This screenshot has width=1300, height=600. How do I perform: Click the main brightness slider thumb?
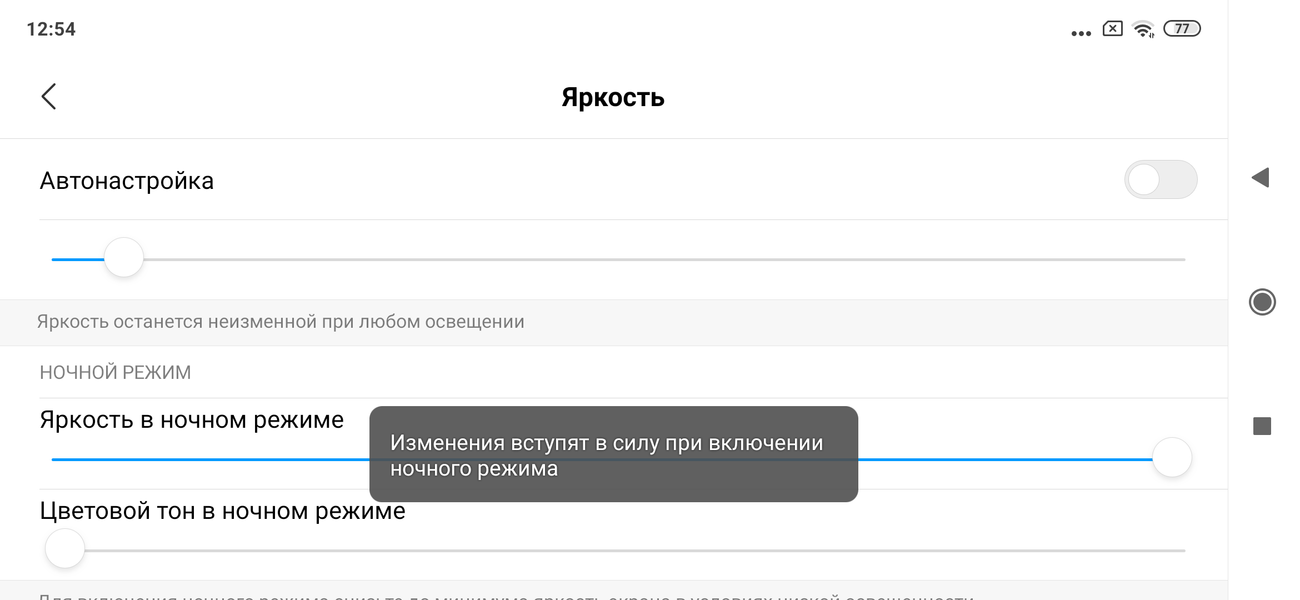pos(124,258)
